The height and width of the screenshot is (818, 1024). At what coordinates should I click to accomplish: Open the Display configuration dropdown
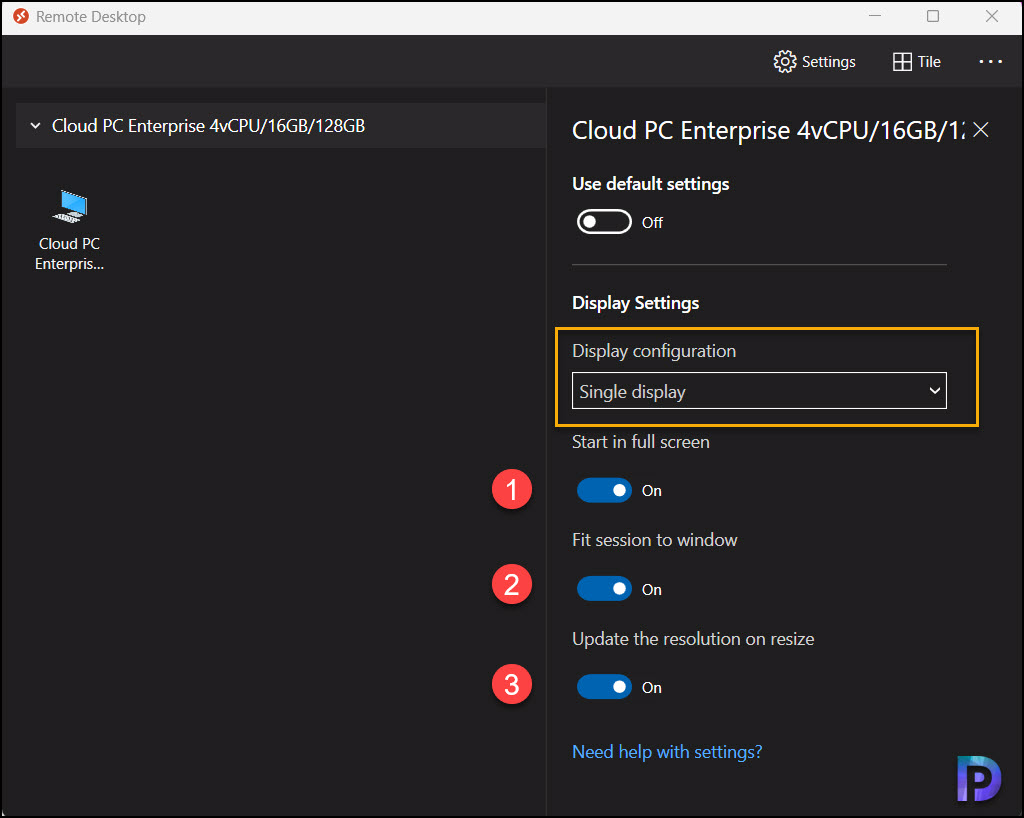click(x=759, y=391)
